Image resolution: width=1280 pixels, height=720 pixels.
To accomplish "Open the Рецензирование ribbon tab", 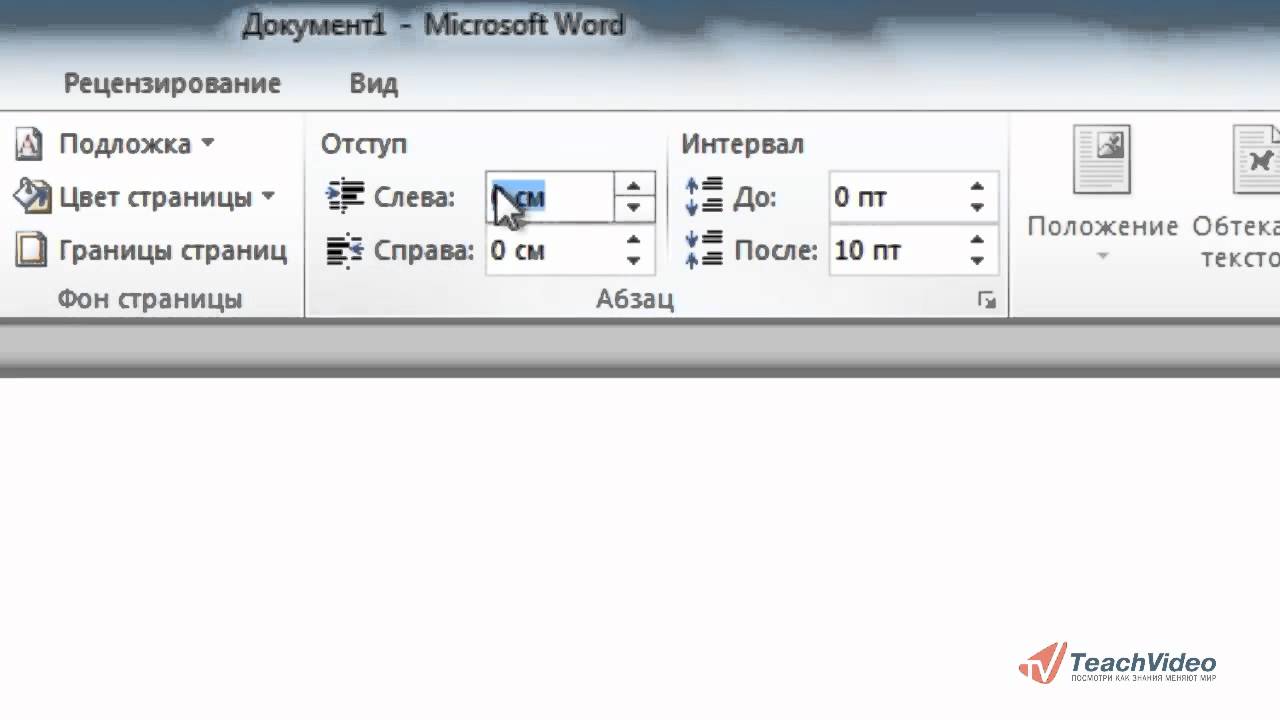I will coord(172,83).
